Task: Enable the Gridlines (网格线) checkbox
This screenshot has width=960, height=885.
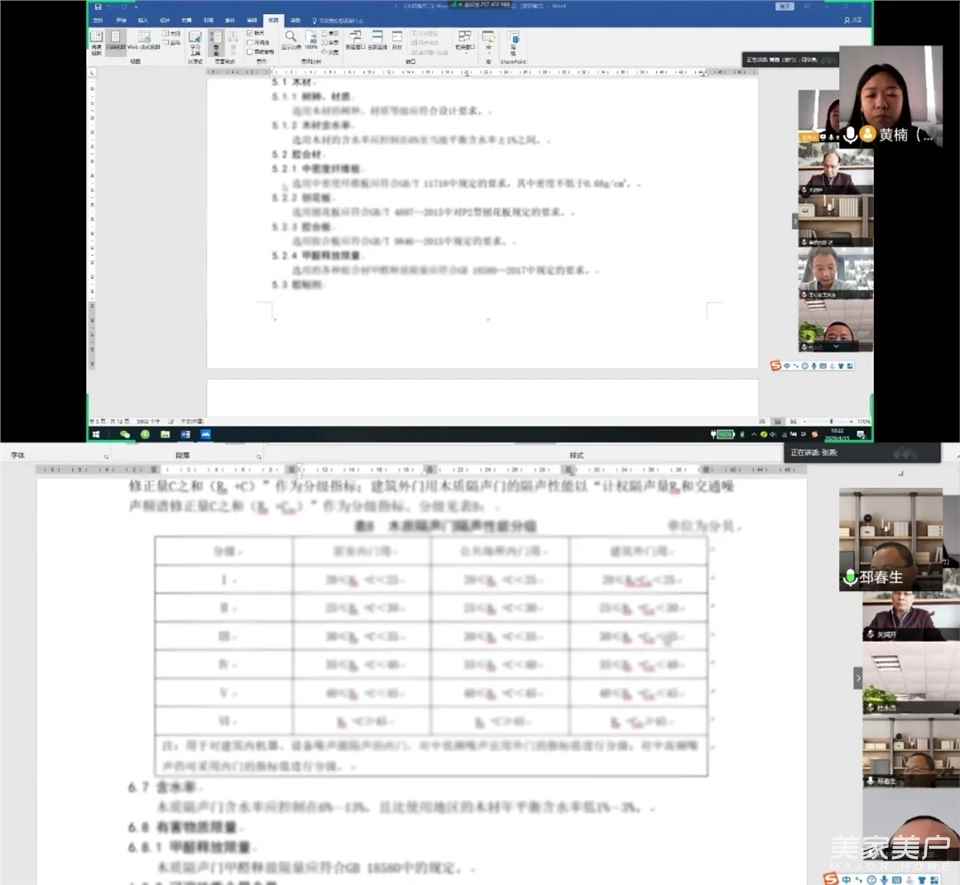Action: [250, 42]
